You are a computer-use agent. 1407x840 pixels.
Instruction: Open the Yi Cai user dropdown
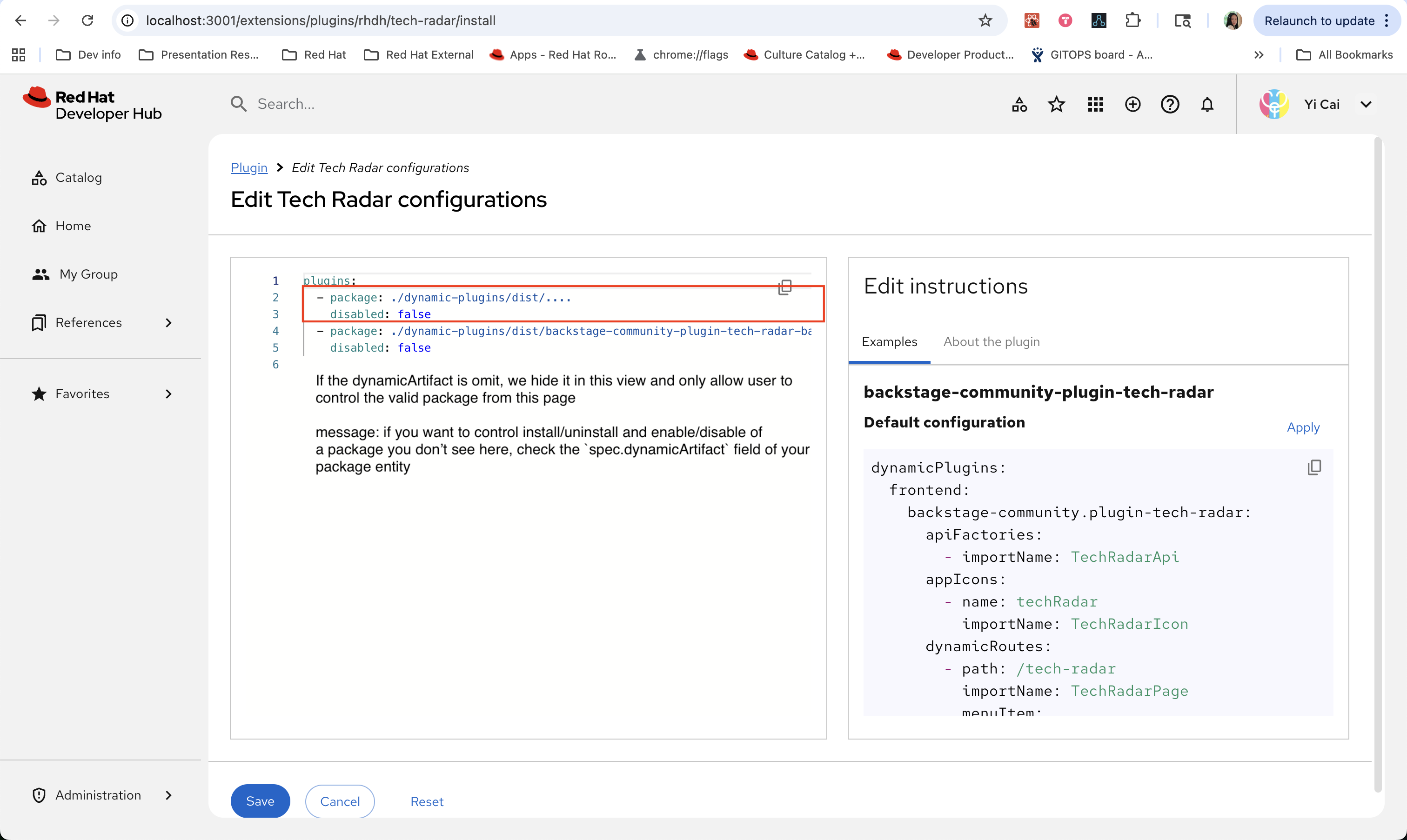(1366, 105)
